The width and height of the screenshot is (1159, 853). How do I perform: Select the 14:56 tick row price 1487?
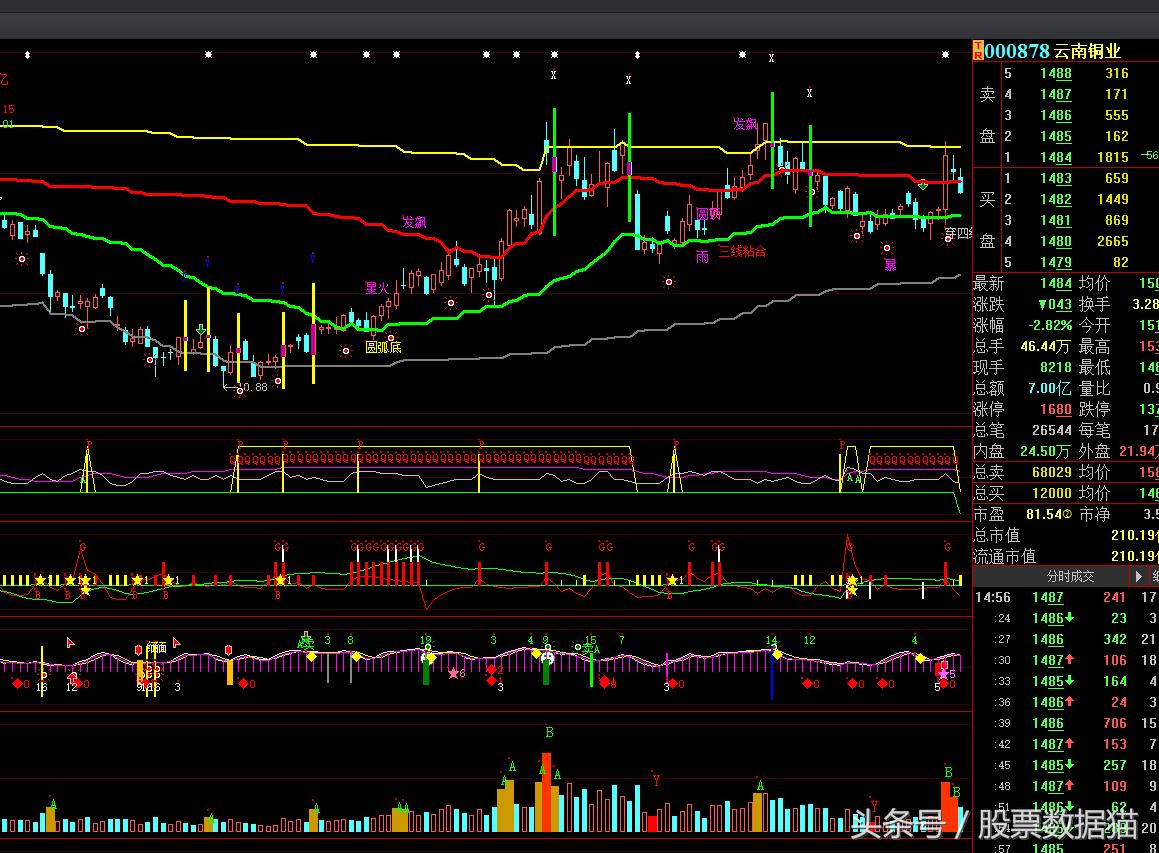1048,597
